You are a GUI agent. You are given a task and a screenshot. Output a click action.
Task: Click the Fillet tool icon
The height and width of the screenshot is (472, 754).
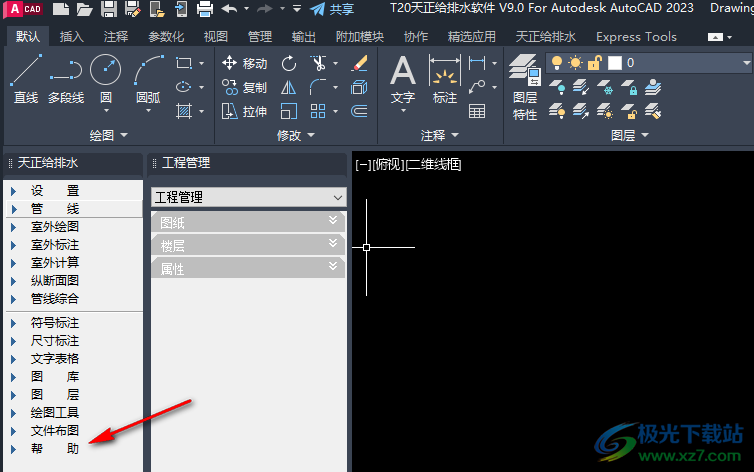click(317, 87)
